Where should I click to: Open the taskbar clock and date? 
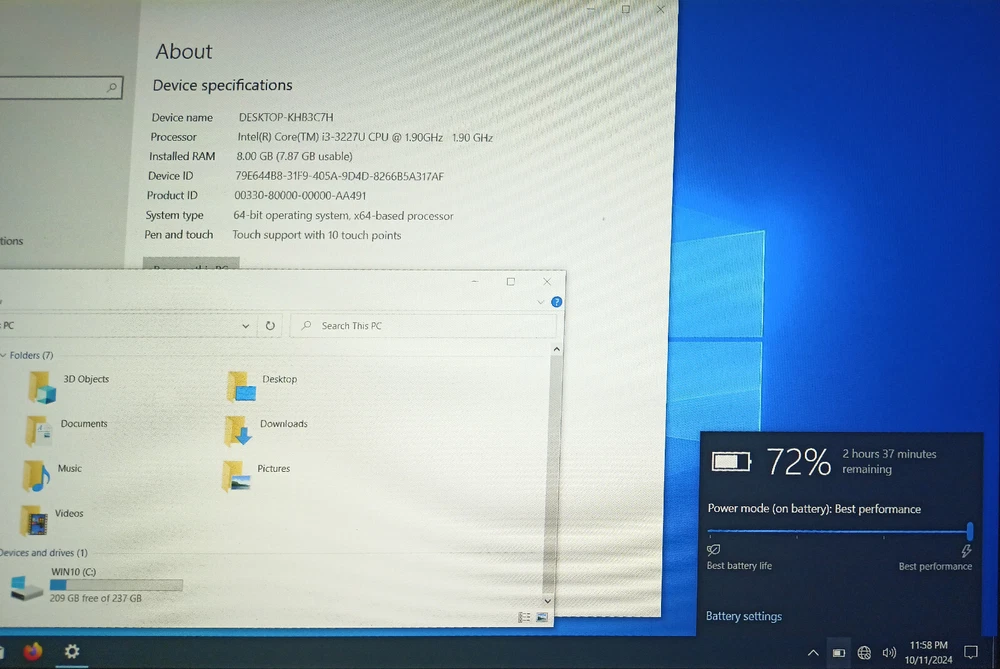tap(927, 652)
